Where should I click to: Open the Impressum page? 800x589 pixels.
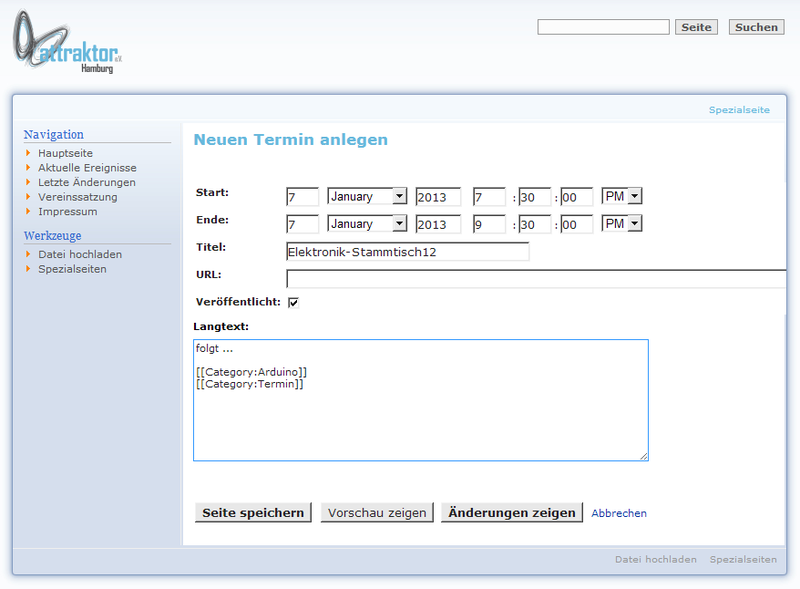coord(68,212)
